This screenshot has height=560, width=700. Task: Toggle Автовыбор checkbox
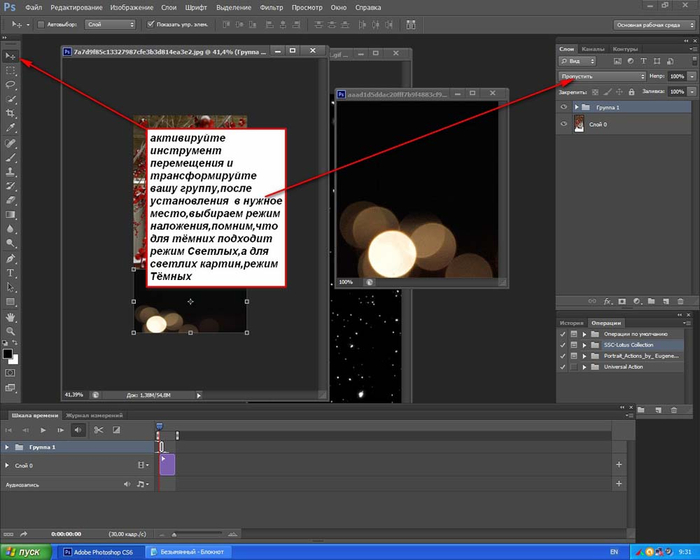pos(41,25)
